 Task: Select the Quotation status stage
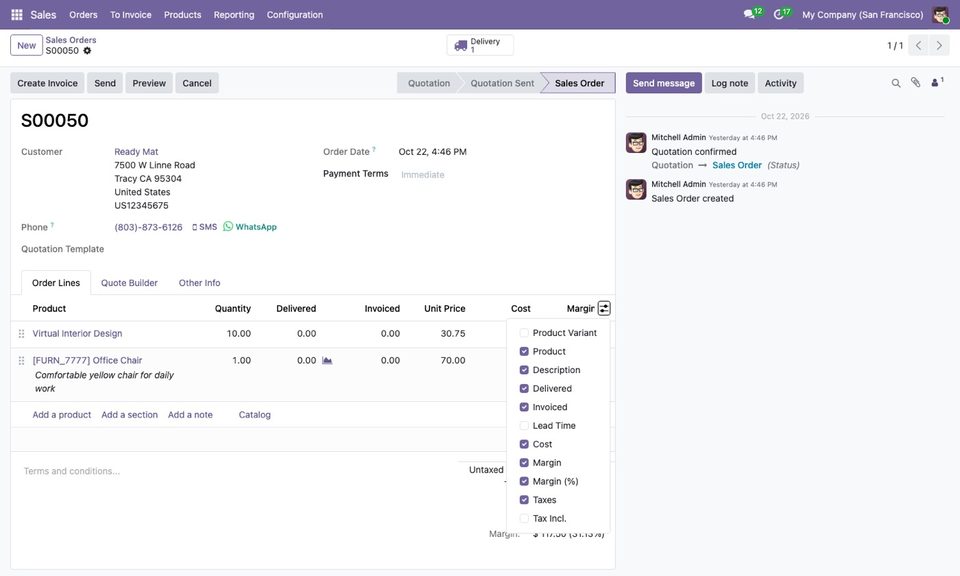[x=429, y=83]
